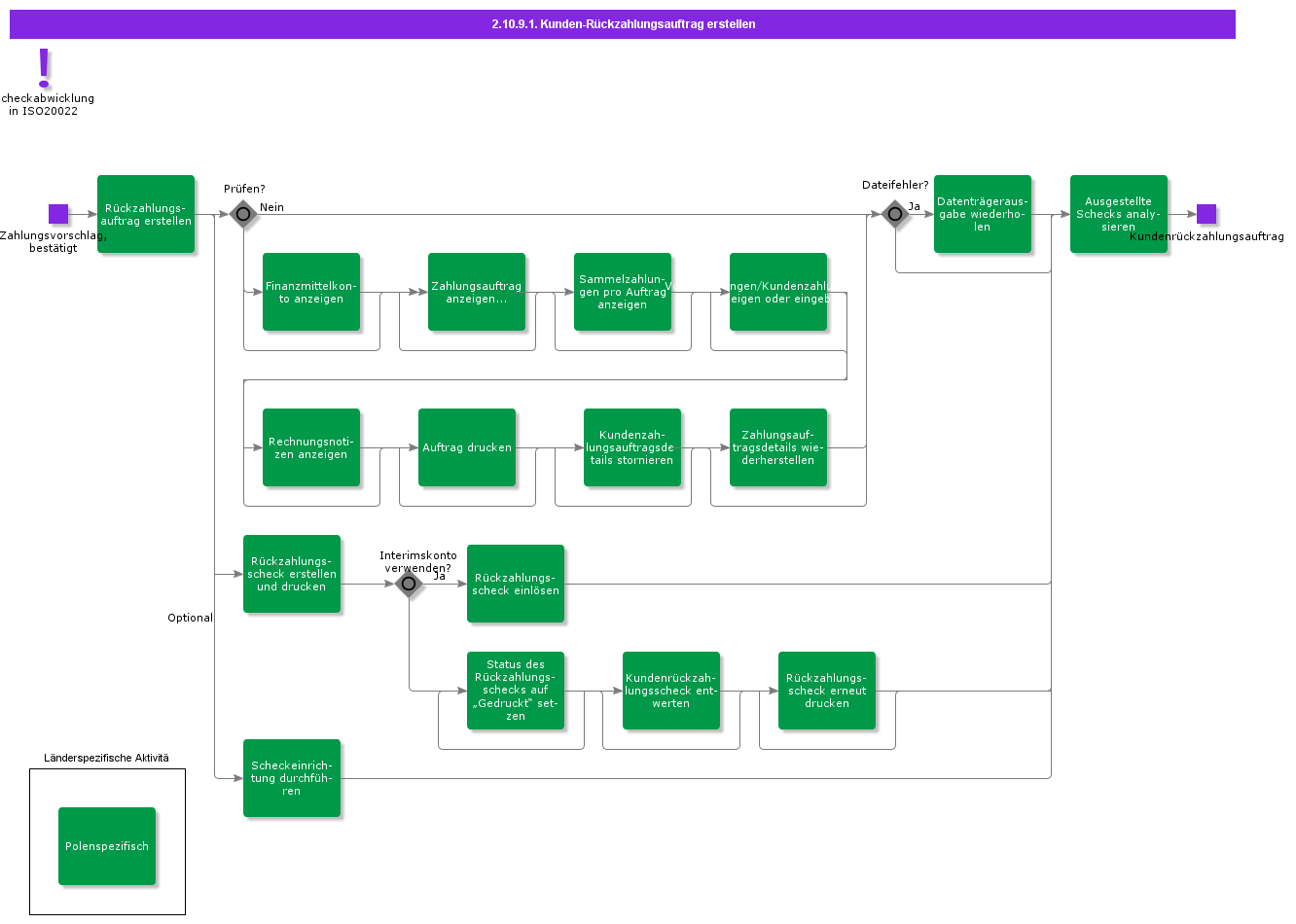Open Zahlungsauftragsdetails wiederherstellen box
Viewport: 1296px width, 924px height.
(778, 447)
